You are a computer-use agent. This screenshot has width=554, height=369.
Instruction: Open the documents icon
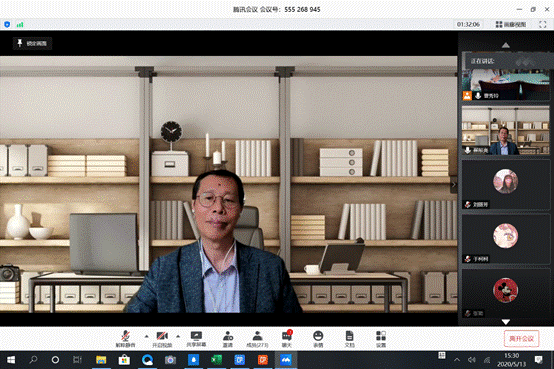[349, 339]
